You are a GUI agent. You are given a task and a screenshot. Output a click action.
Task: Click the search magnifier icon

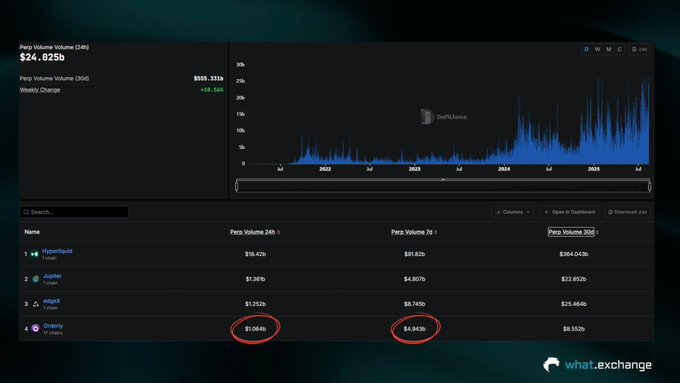[26, 212]
